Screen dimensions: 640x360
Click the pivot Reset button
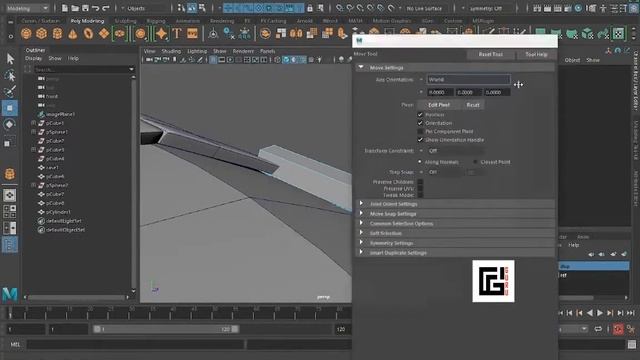(473, 105)
